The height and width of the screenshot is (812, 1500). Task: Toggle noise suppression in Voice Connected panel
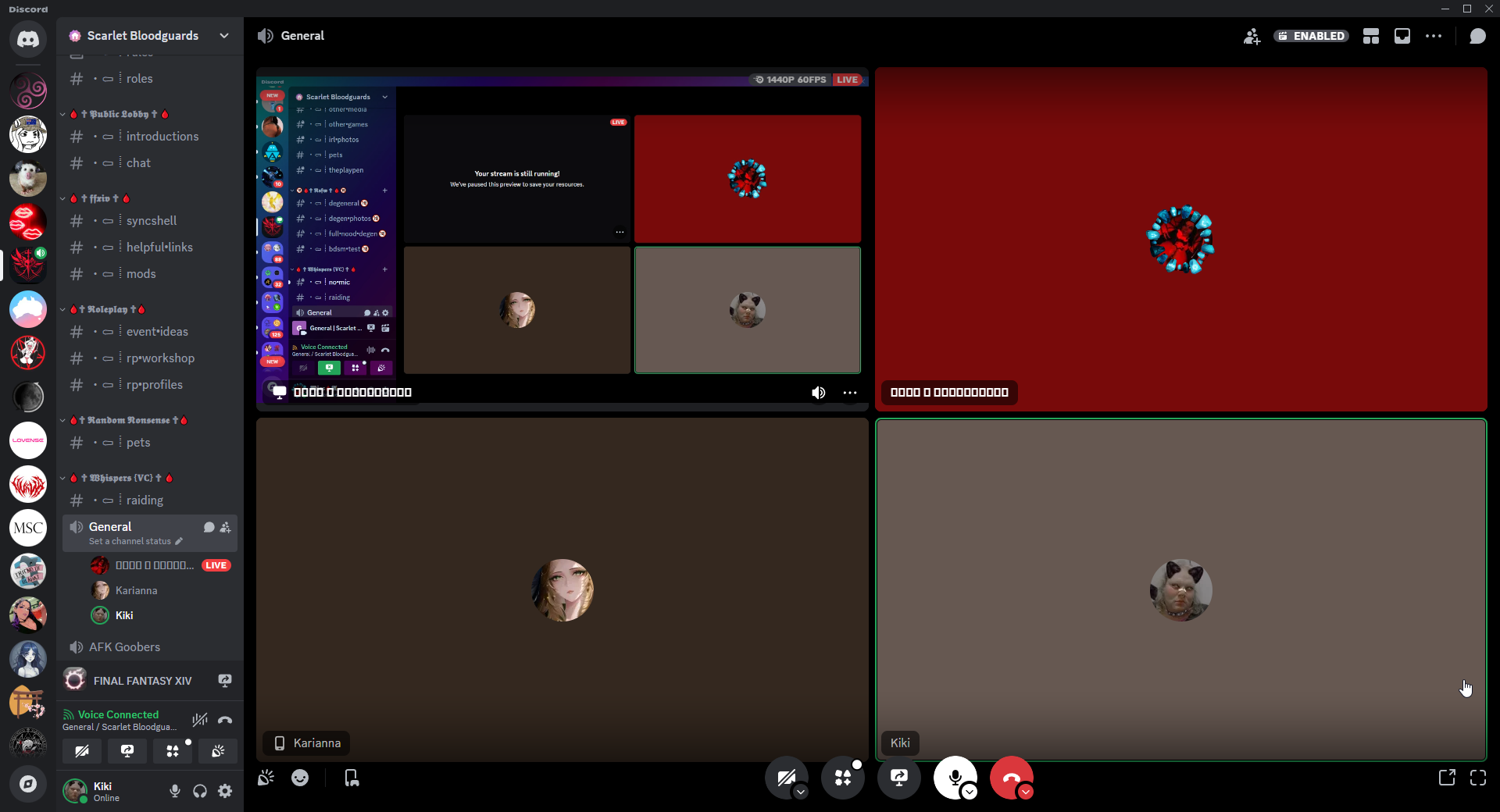coord(200,720)
